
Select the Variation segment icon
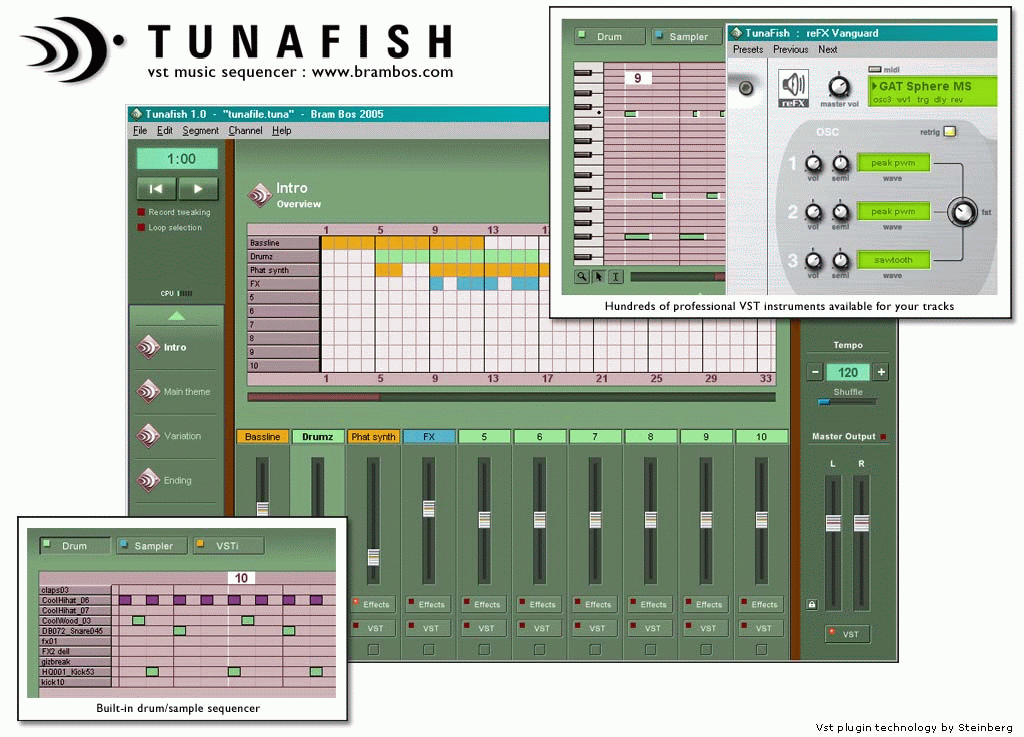(x=148, y=435)
